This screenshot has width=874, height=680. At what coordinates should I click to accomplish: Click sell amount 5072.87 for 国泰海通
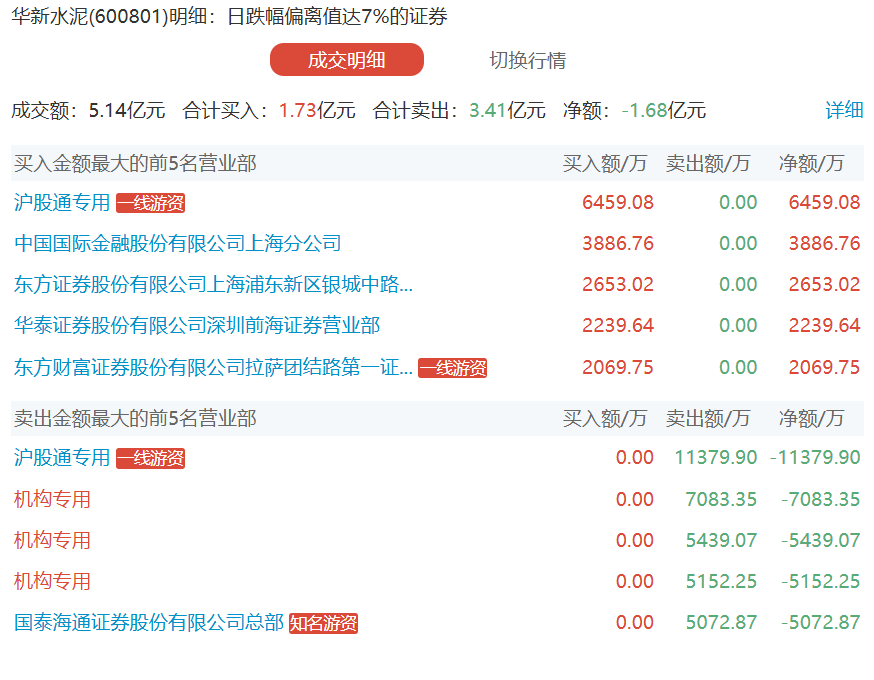coord(721,623)
